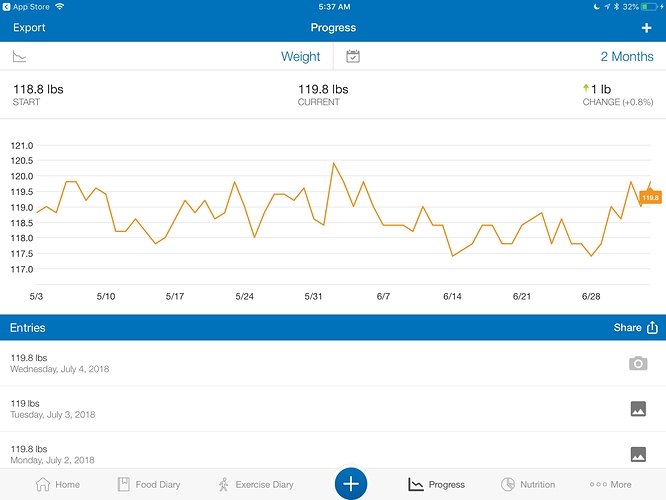Tap the 6/28 date label on chart

click(x=591, y=297)
